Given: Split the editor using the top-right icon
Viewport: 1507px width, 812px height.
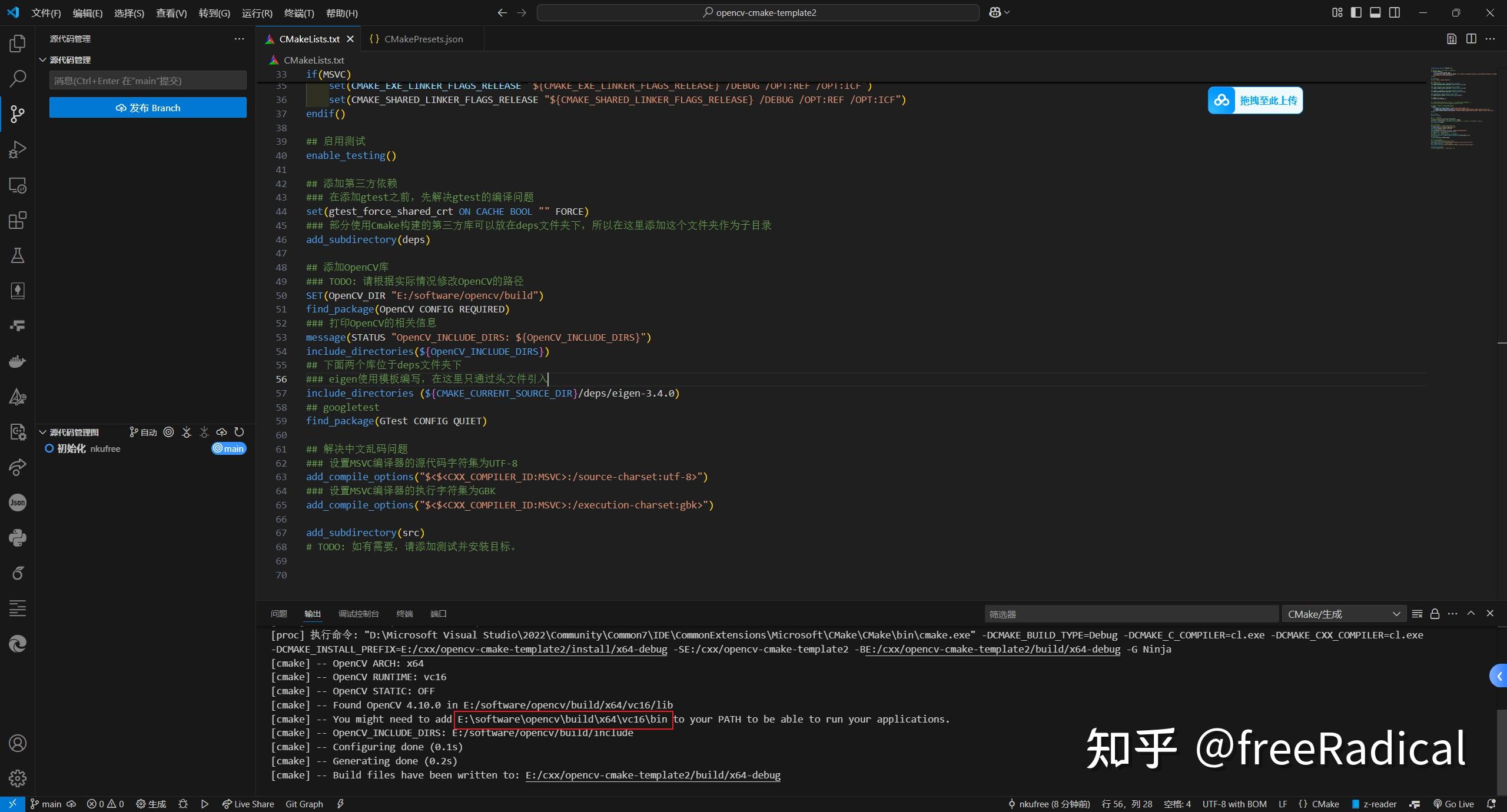Looking at the screenshot, I should pyautogui.click(x=1472, y=39).
